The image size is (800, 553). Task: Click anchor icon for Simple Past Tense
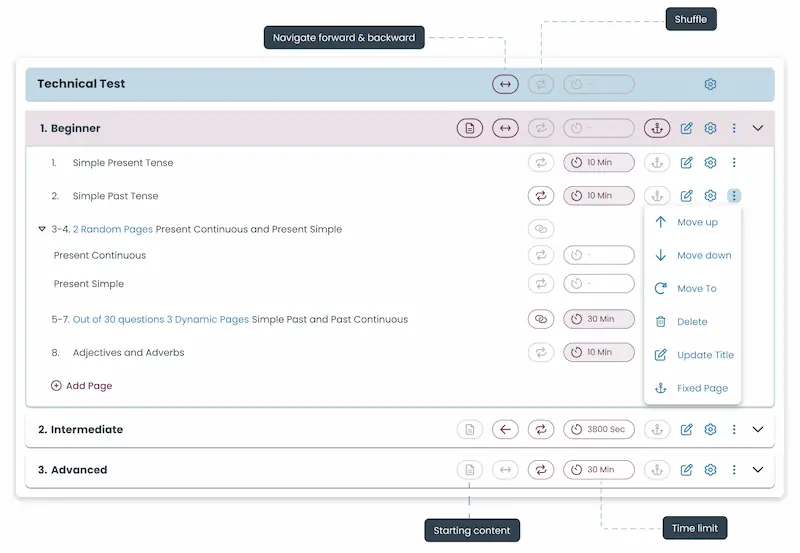pos(657,195)
